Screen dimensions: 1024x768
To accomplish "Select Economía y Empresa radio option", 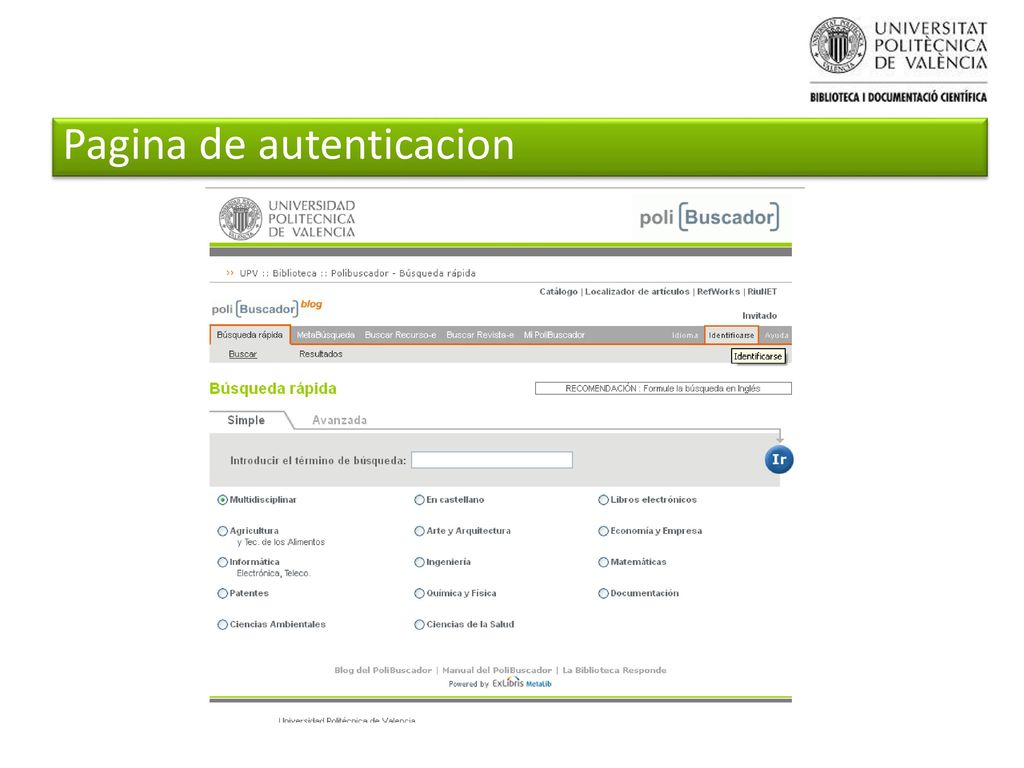I will coord(603,532).
